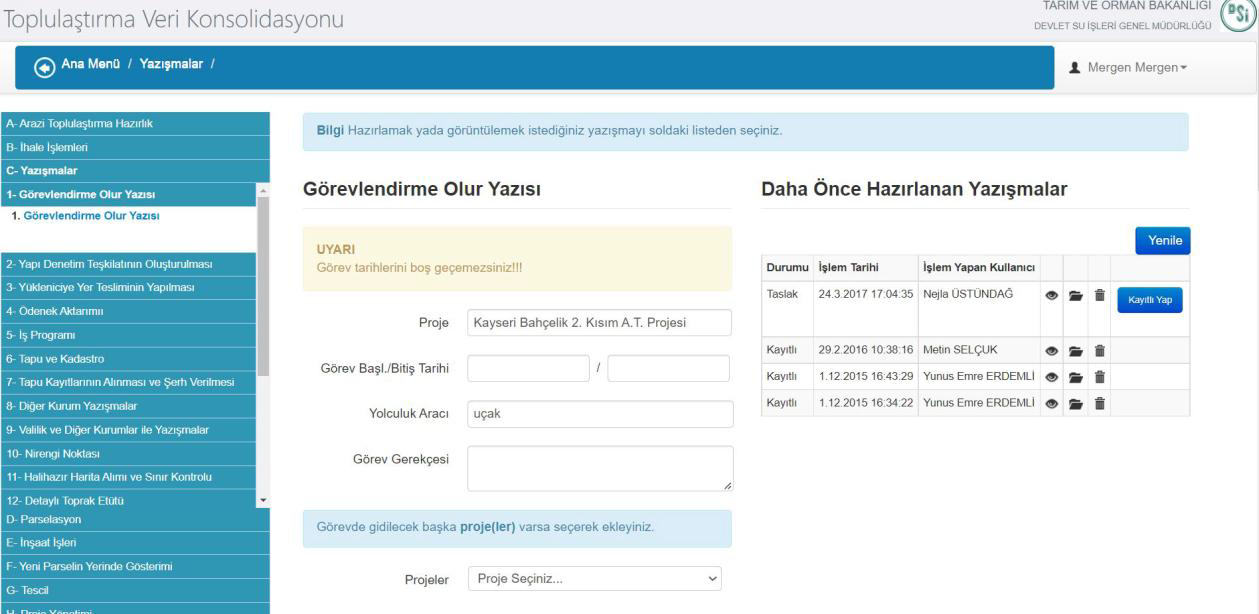Expand the Proje Seçiniz dropdown
This screenshot has height=614, width=1259.
coord(594,579)
